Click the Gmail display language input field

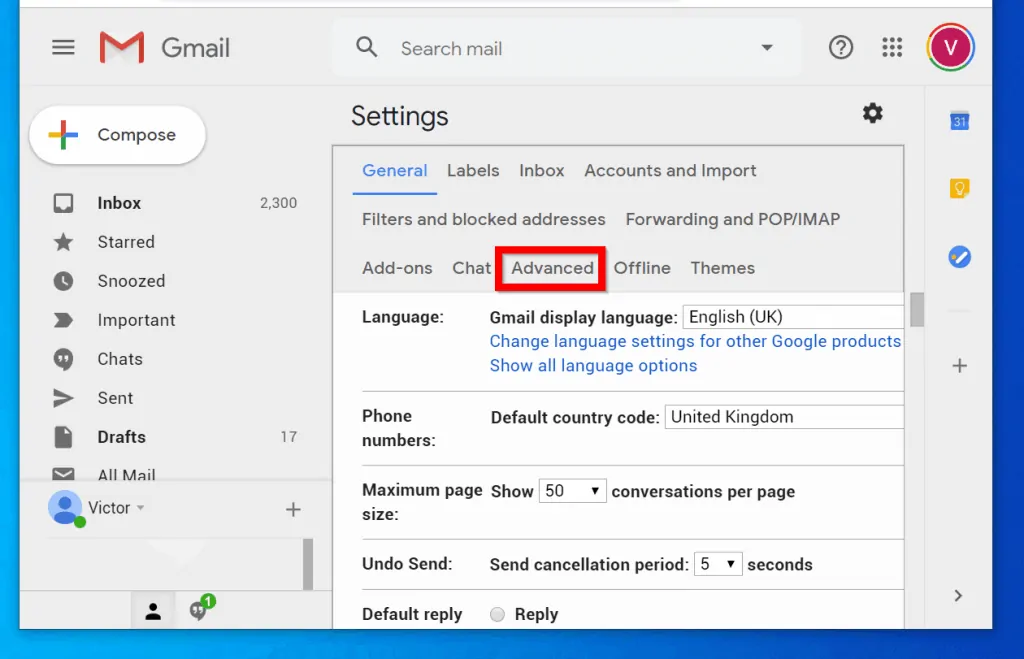[x=792, y=316]
